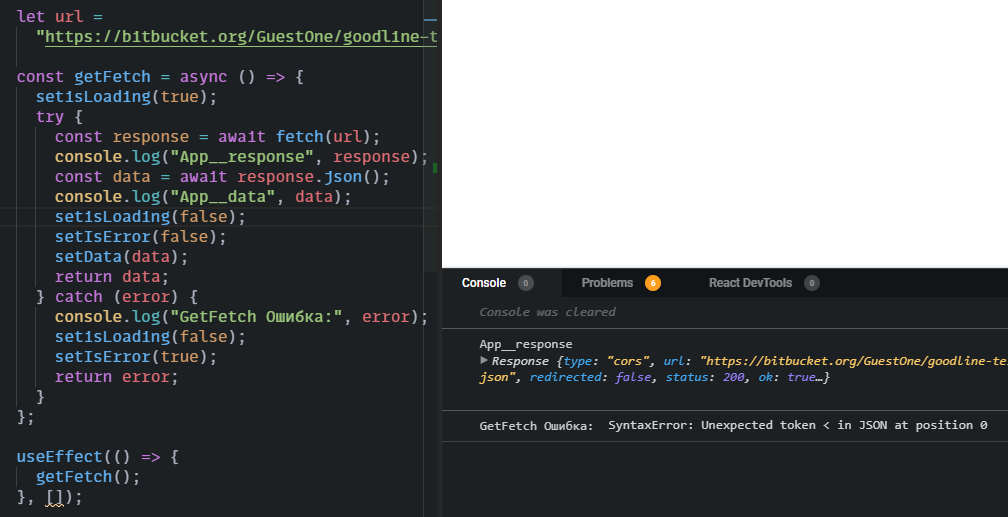The height and width of the screenshot is (517, 1008).
Task: Click the green change marker in editor gutter
Action: tap(435, 168)
